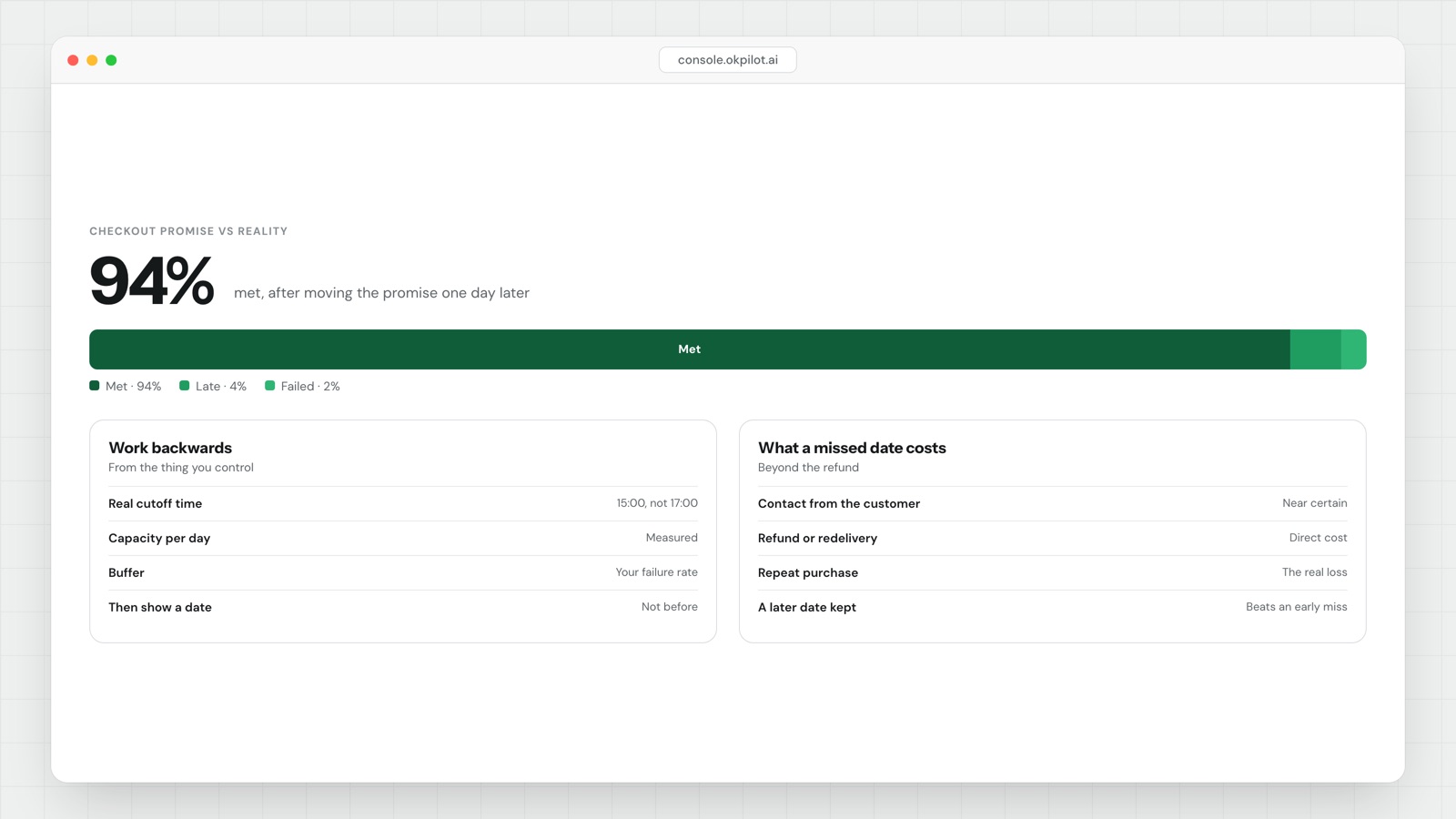
Task: Click the red close window button
Action: (73, 60)
